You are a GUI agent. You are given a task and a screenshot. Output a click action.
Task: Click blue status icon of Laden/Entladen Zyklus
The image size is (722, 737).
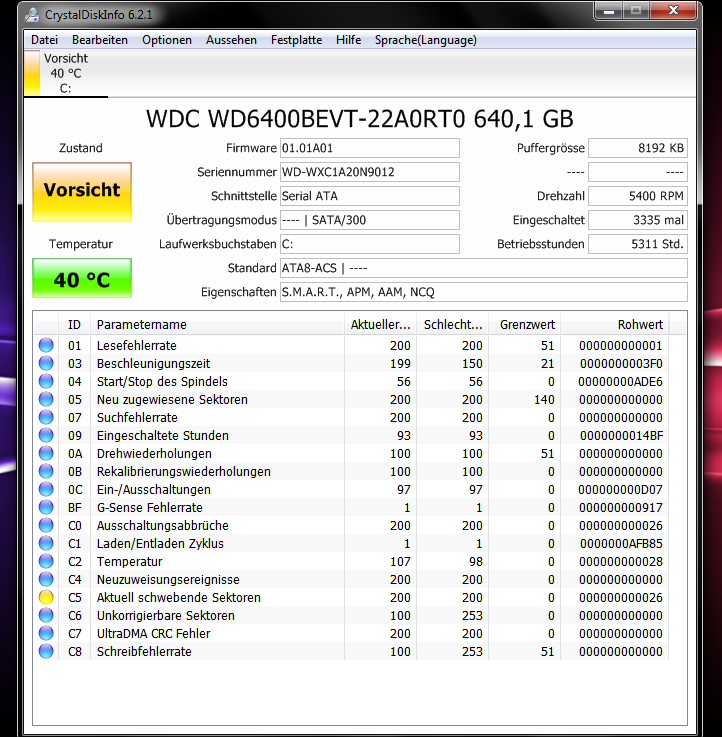click(46, 543)
